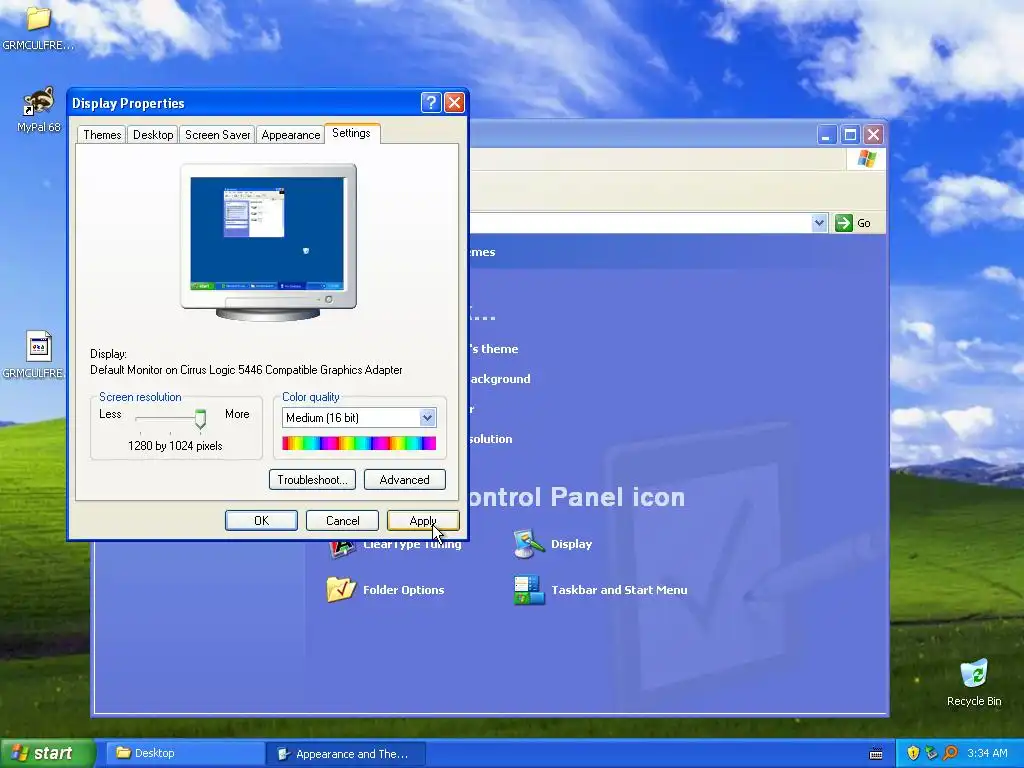Select the Settings tab
This screenshot has height=768, width=1024.
(351, 133)
